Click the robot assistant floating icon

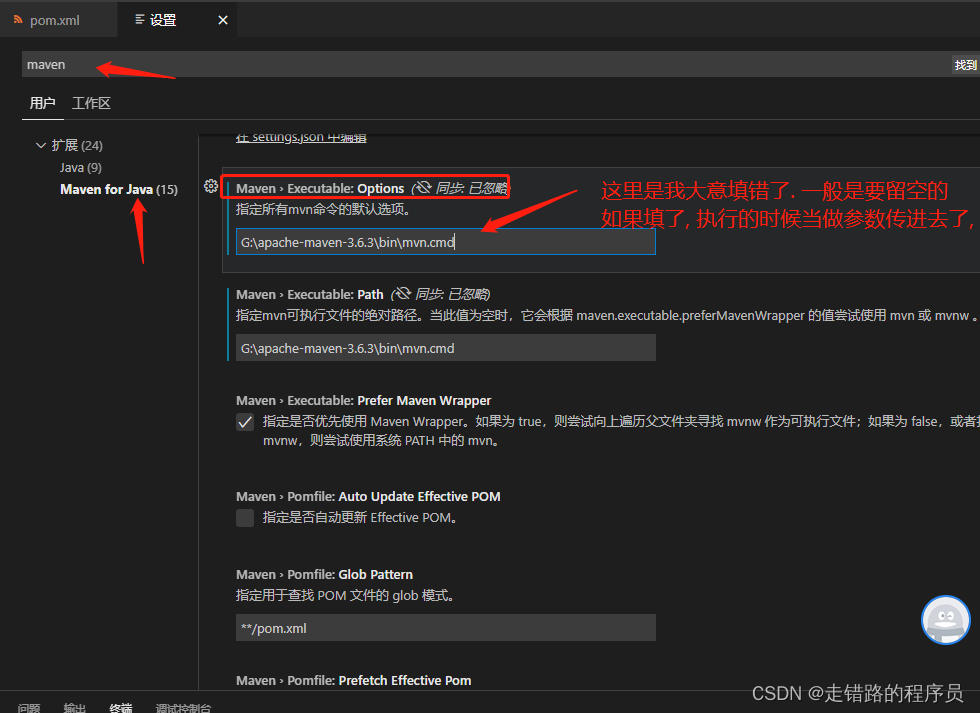(946, 619)
